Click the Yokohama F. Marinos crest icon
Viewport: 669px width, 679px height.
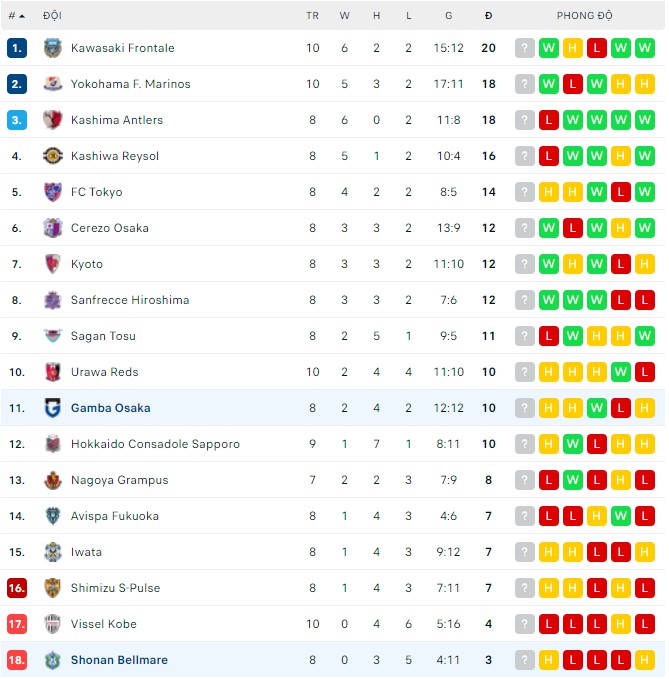click(53, 84)
